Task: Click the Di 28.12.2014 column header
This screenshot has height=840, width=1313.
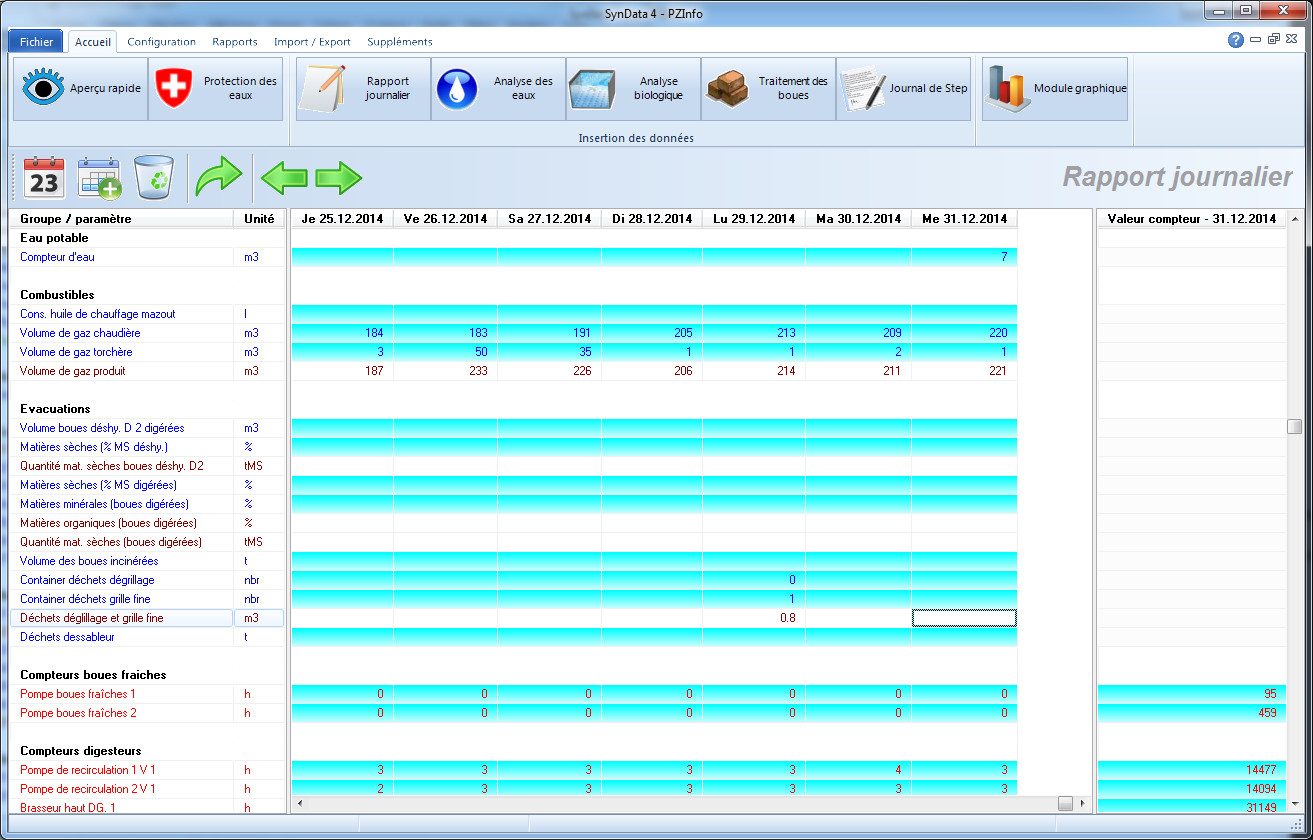Action: 652,219
